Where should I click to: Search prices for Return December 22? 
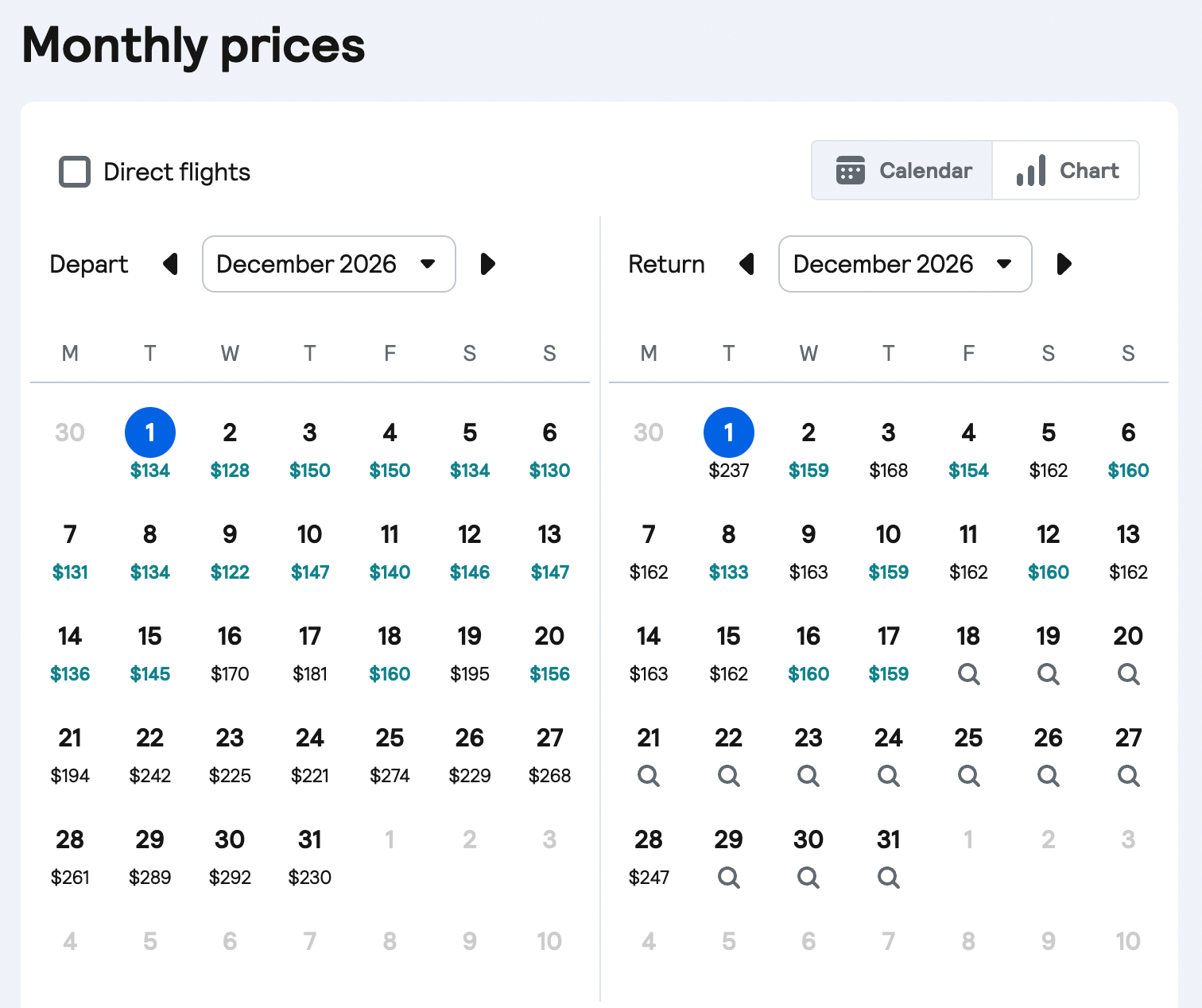[729, 776]
